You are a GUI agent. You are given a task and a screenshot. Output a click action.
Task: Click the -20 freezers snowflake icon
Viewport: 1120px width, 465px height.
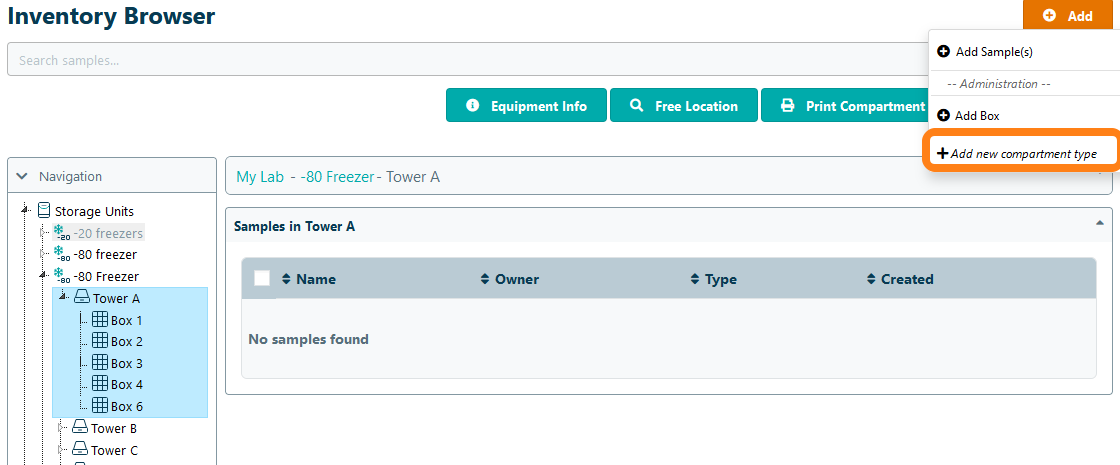pos(61,233)
